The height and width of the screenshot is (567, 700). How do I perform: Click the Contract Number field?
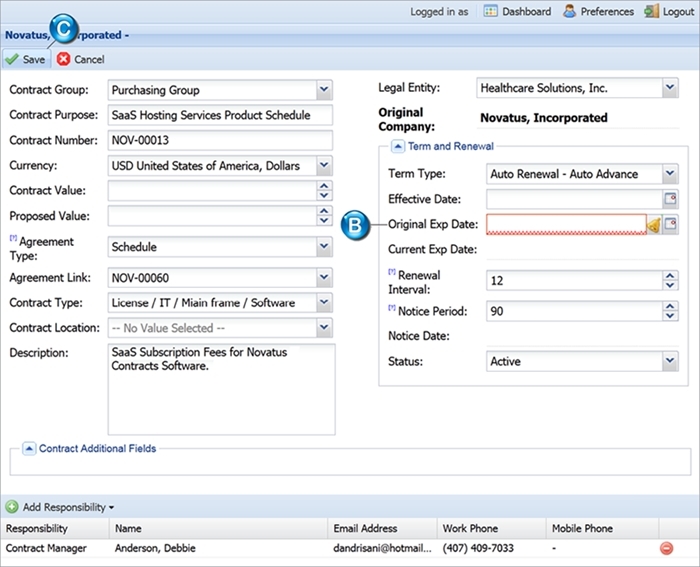[220, 140]
